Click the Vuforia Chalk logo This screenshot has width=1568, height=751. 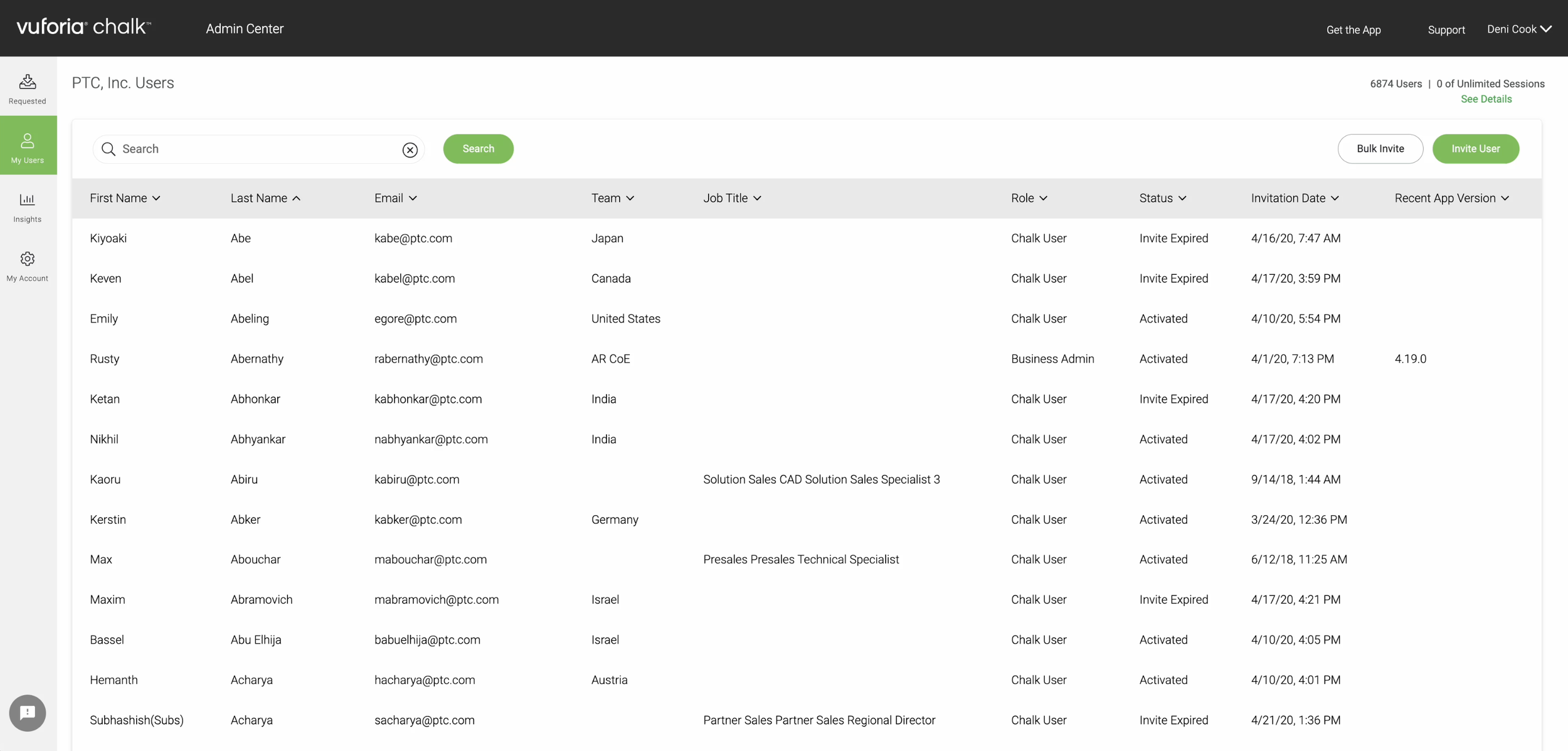[83, 27]
